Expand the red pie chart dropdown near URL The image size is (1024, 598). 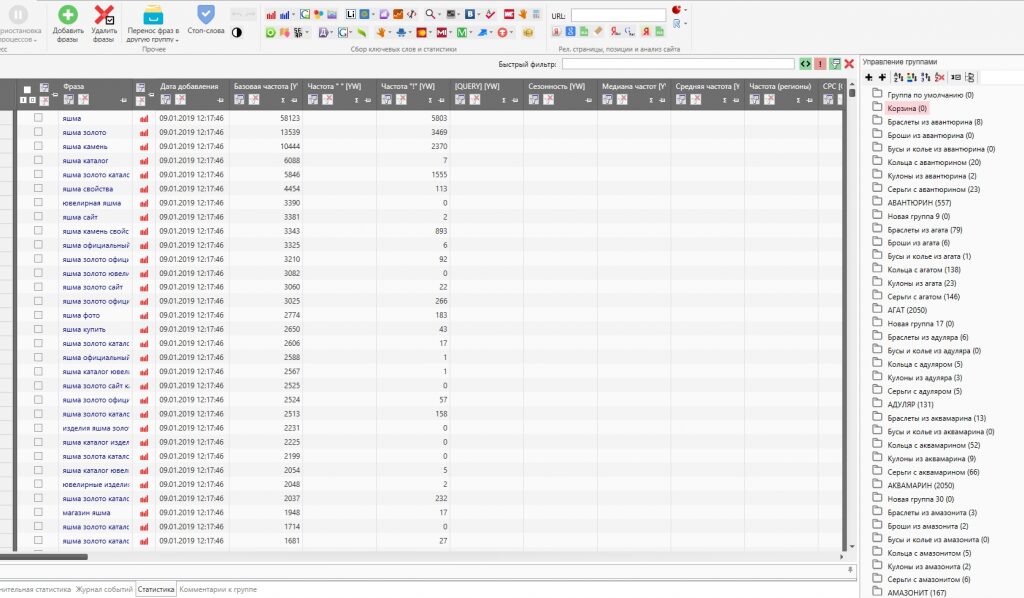(x=686, y=10)
